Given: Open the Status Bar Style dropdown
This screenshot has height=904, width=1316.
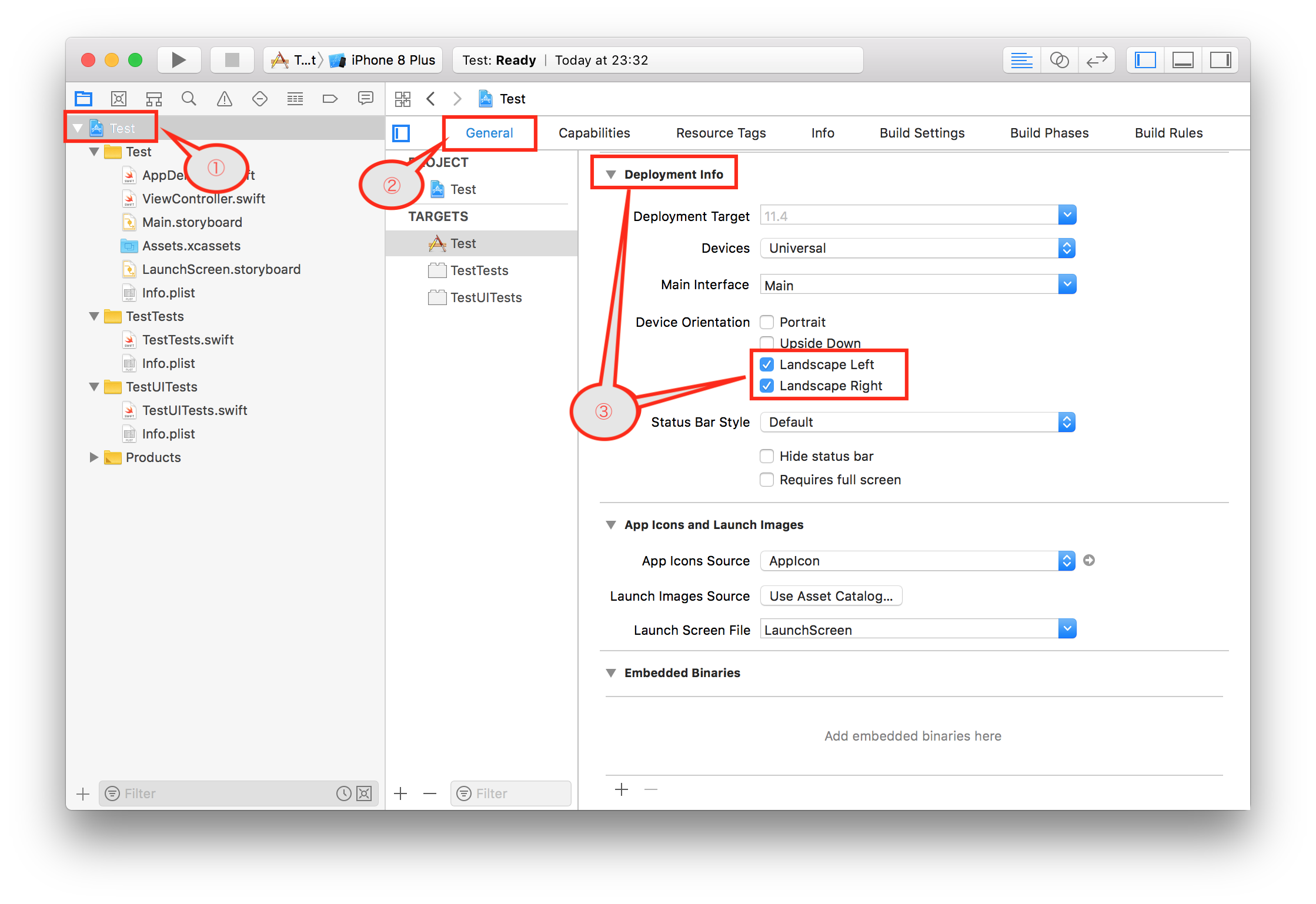Looking at the screenshot, I should click(x=1067, y=422).
